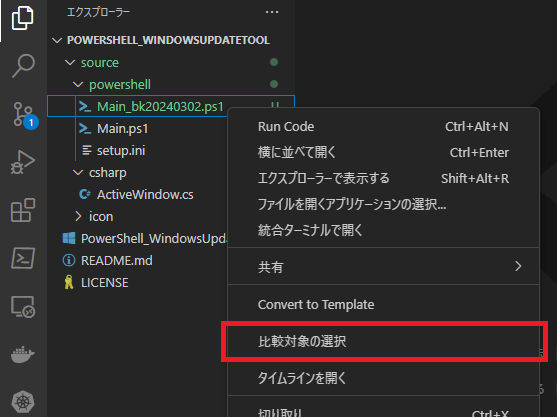Select エクスプローラーで表示する menu entry
This screenshot has width=557, height=417.
383,178
